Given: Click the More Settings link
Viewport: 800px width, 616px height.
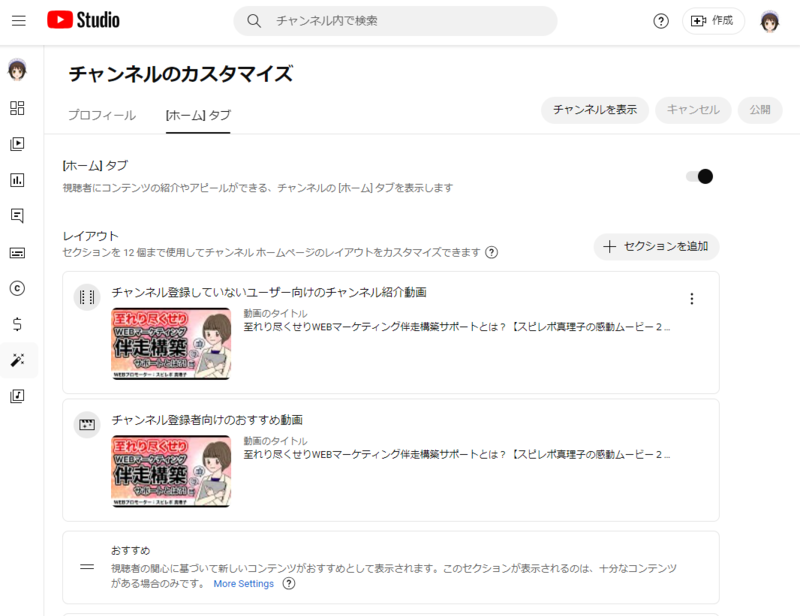Looking at the screenshot, I should click(x=243, y=584).
